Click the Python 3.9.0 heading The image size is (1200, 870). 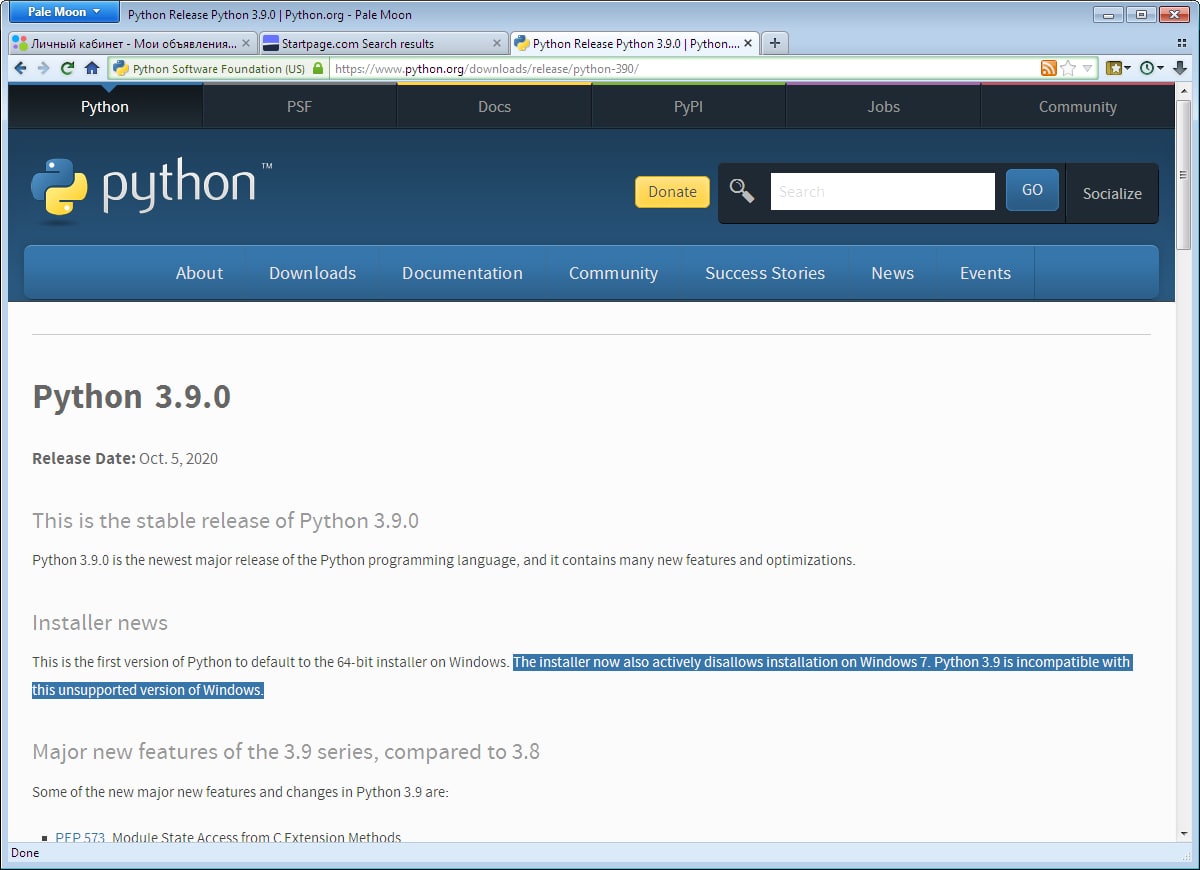pos(132,397)
